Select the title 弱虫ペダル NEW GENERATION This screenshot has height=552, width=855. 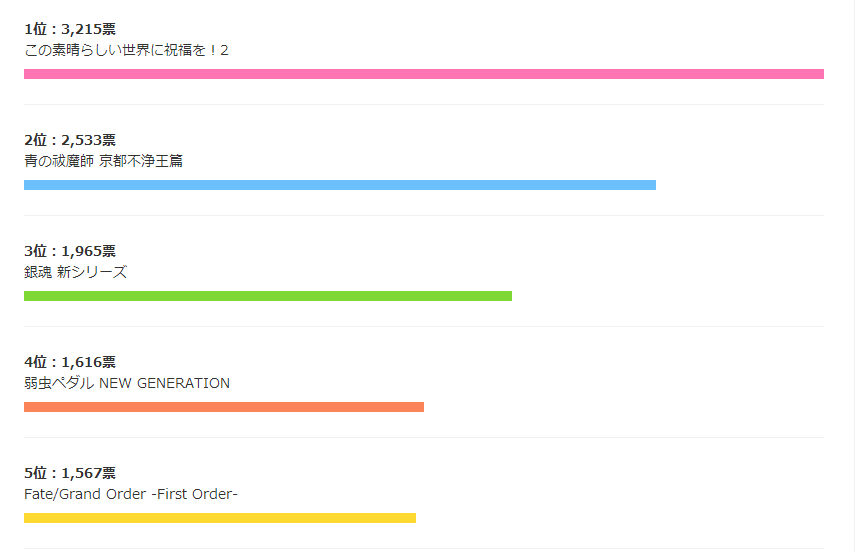pos(127,383)
